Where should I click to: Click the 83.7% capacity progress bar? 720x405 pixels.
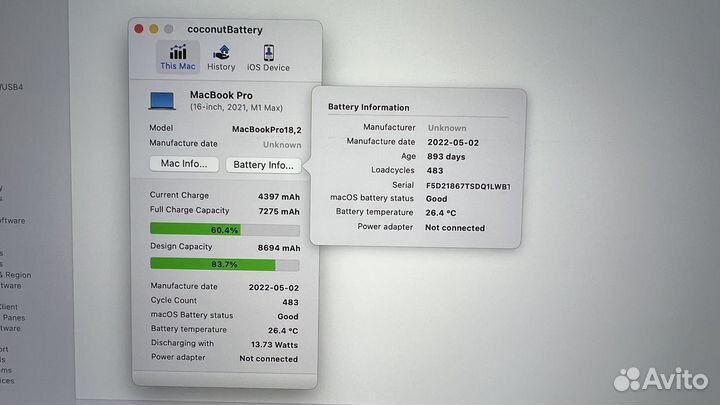point(225,264)
